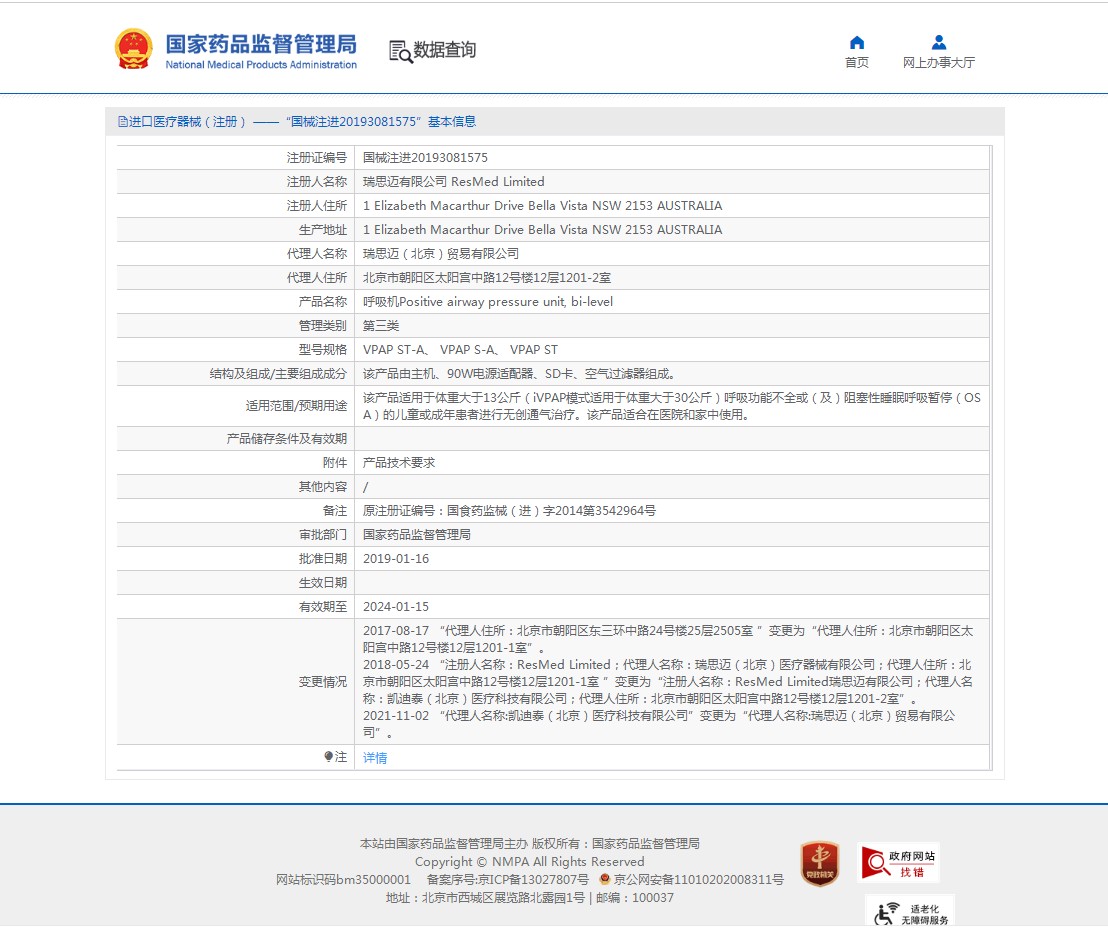Viewport: 1108px width, 947px height.
Task: Select the agent name 瑞思迈（北京）贸易有限公司
Action: (x=441, y=254)
